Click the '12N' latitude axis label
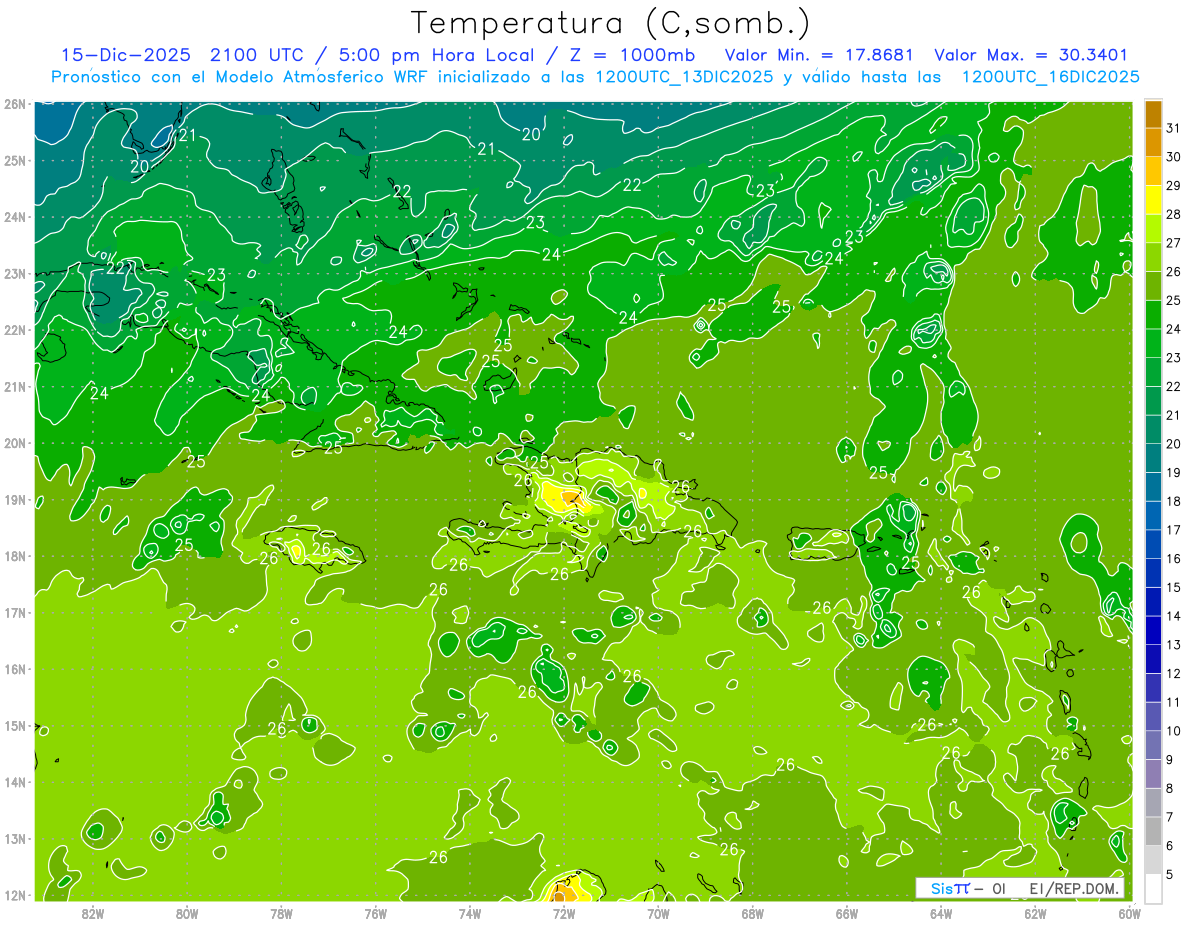1200x927 pixels. (x=15, y=895)
